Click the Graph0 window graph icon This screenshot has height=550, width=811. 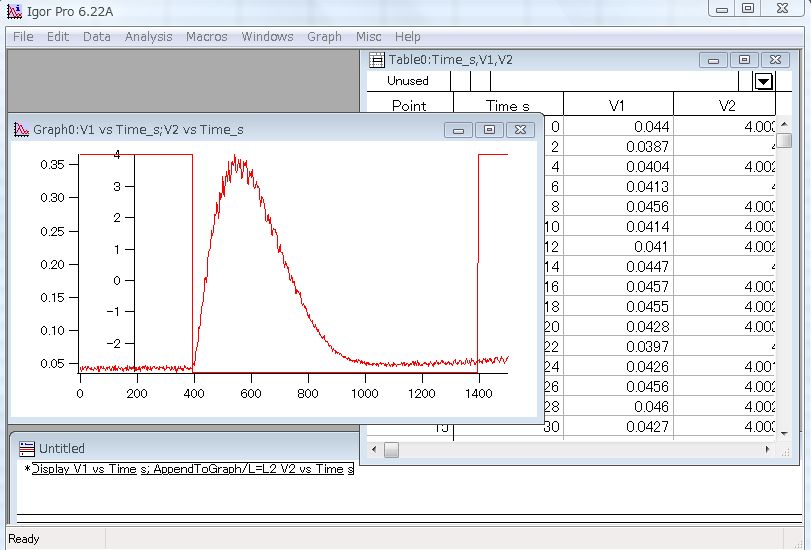(x=21, y=129)
